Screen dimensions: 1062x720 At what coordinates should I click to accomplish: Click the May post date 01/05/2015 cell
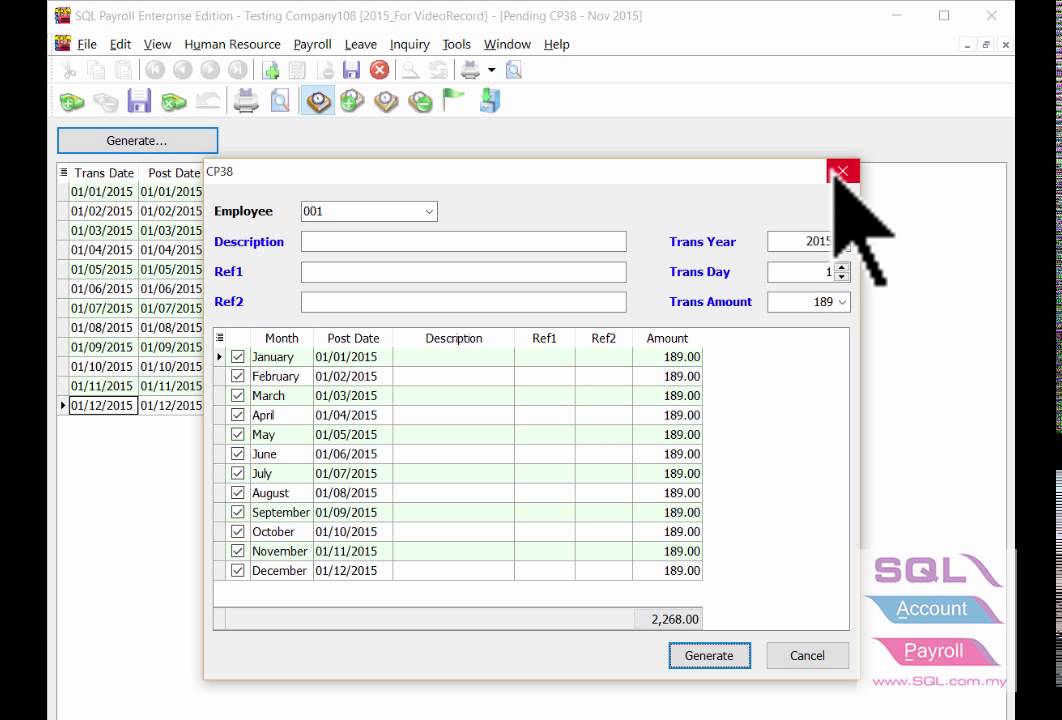(x=353, y=434)
